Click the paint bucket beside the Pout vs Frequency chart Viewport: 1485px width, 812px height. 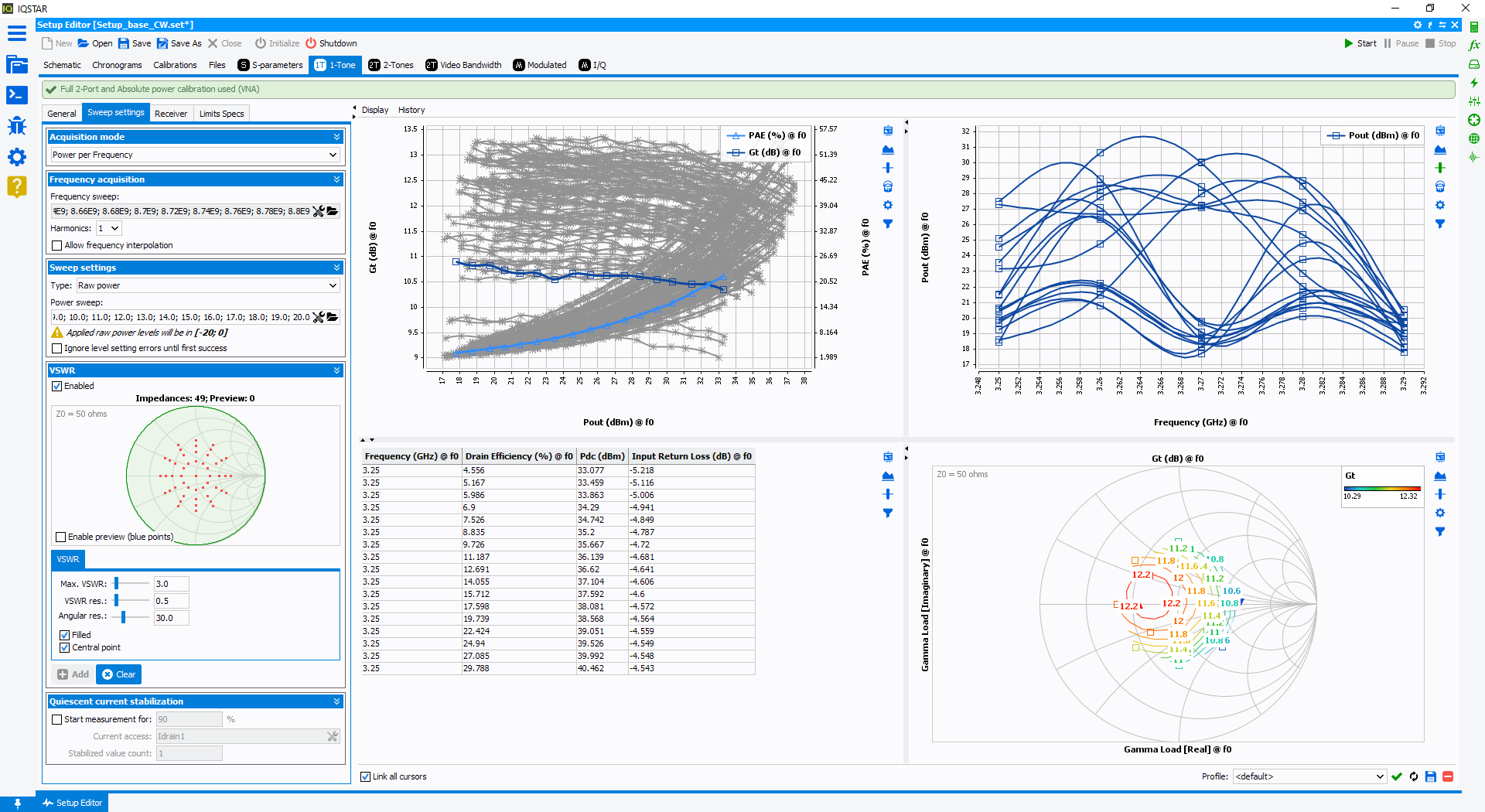[x=1440, y=186]
